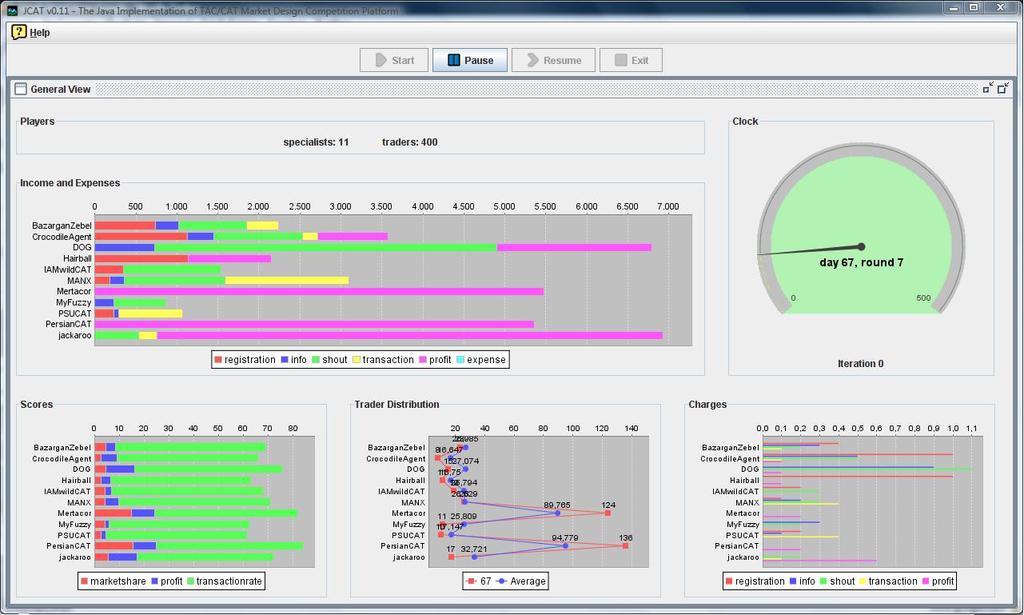Click PersianCAT label in Scores chart
This screenshot has width=1024, height=615.
pyautogui.click(x=69, y=546)
